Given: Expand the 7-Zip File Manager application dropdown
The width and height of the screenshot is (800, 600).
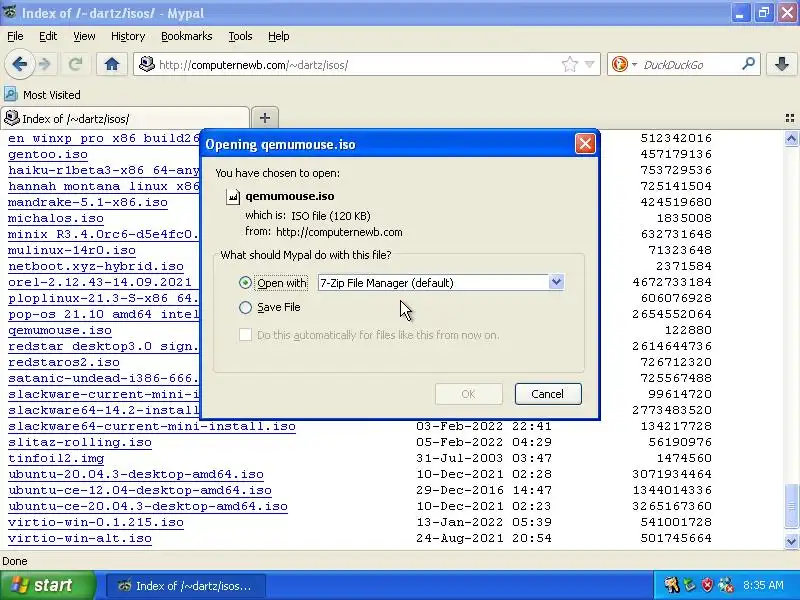Looking at the screenshot, I should click(x=556, y=282).
